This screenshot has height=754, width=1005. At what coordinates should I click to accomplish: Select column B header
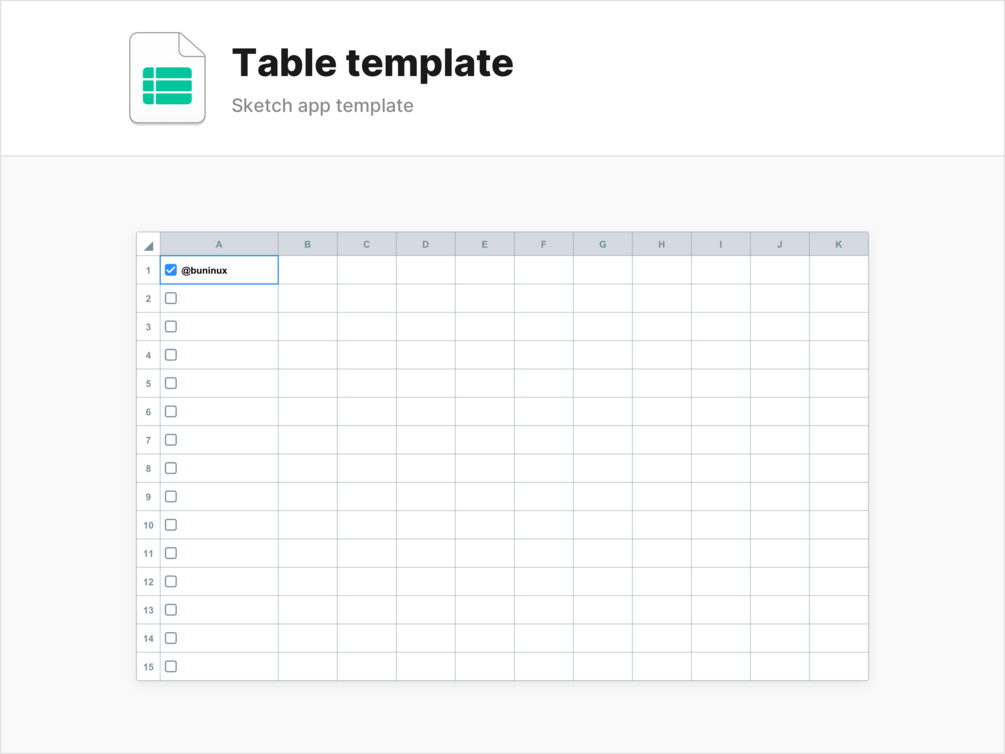tap(307, 244)
